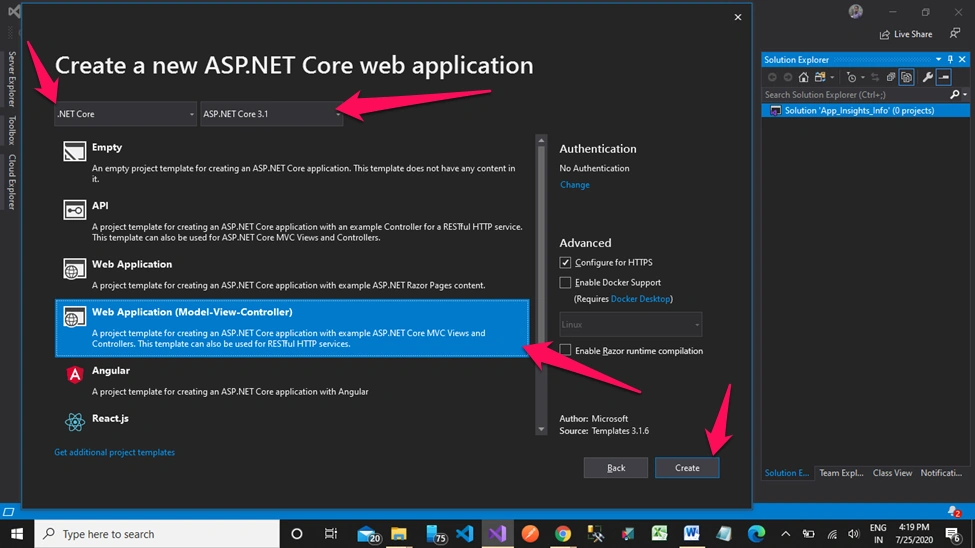Click the Search Solution Explorer field

[855, 95]
